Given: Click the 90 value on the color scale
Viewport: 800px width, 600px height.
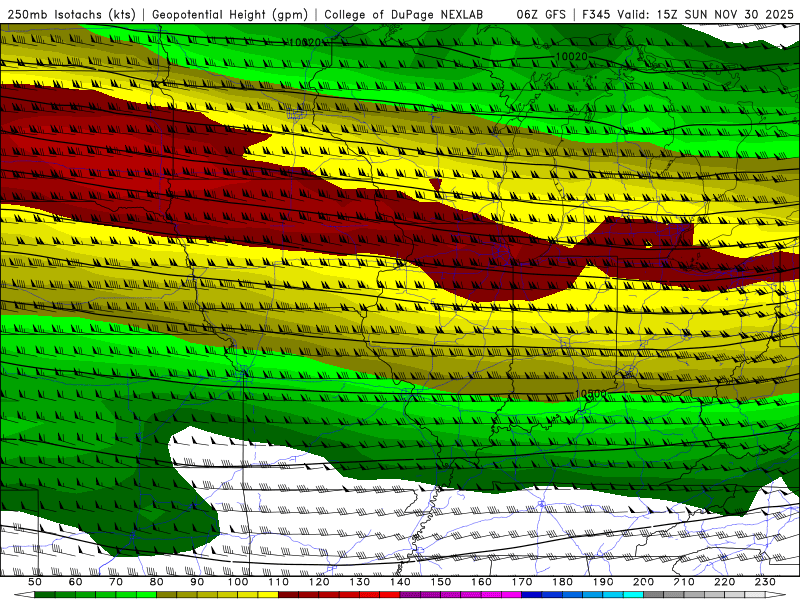Looking at the screenshot, I should pyautogui.click(x=197, y=582).
